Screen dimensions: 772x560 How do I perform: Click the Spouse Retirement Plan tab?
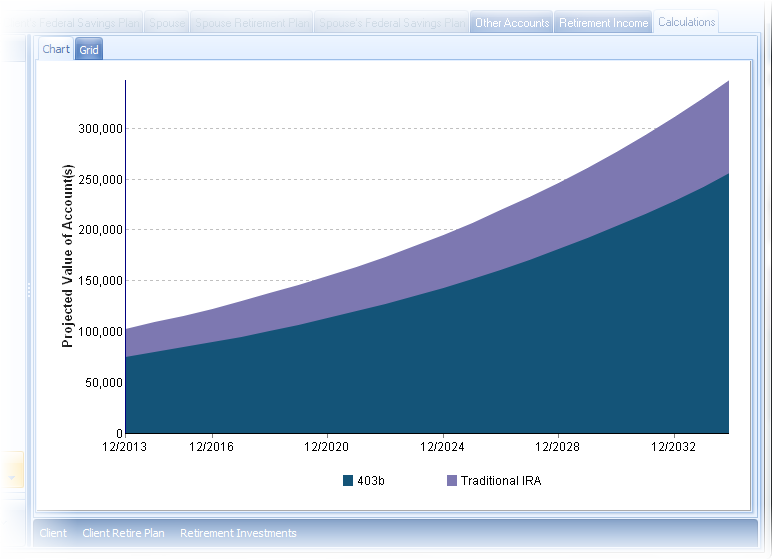pyautogui.click(x=252, y=22)
